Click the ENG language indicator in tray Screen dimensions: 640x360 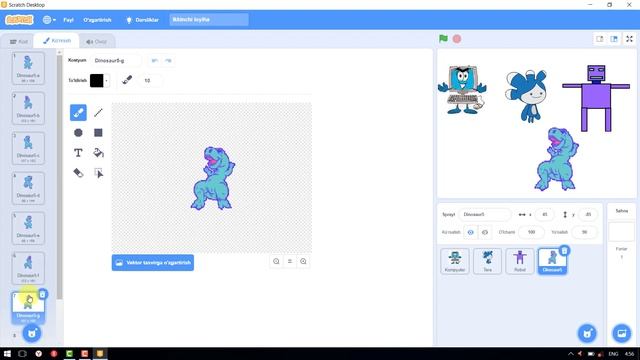pos(613,354)
